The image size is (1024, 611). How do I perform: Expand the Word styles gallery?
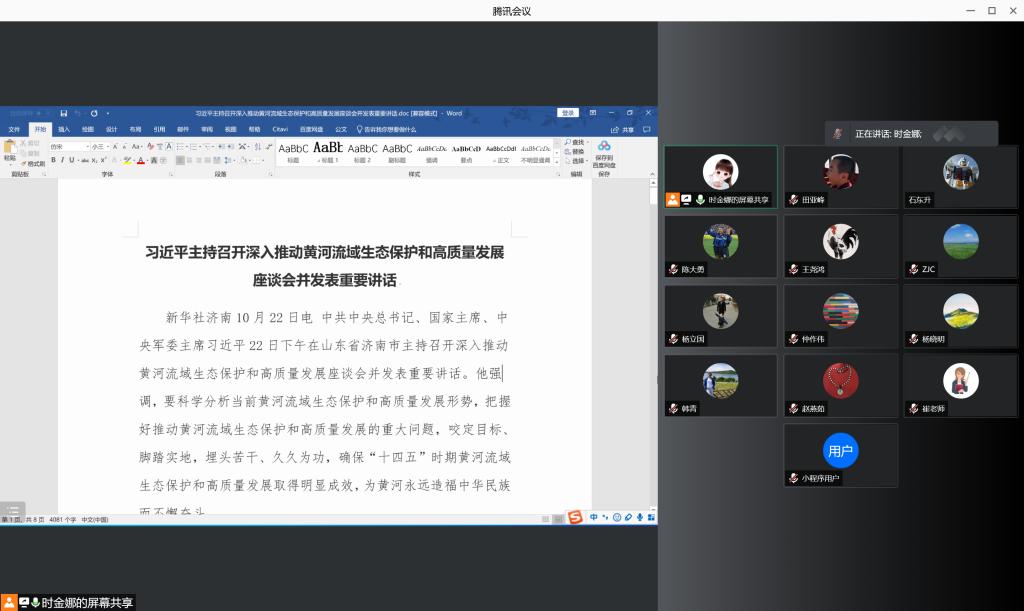point(555,160)
